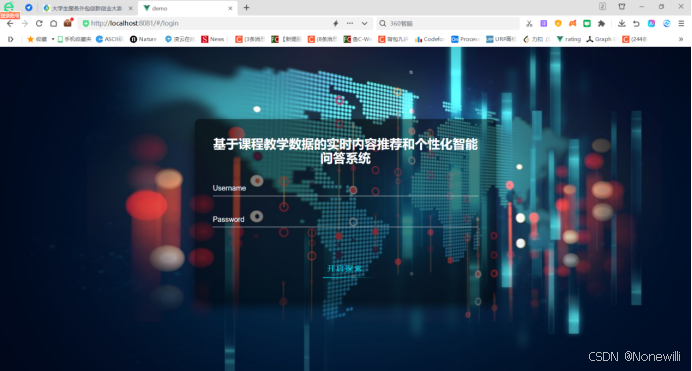The image size is (692, 371).
Task: Open the skin shirt icon in title bar
Action: [x=622, y=6]
